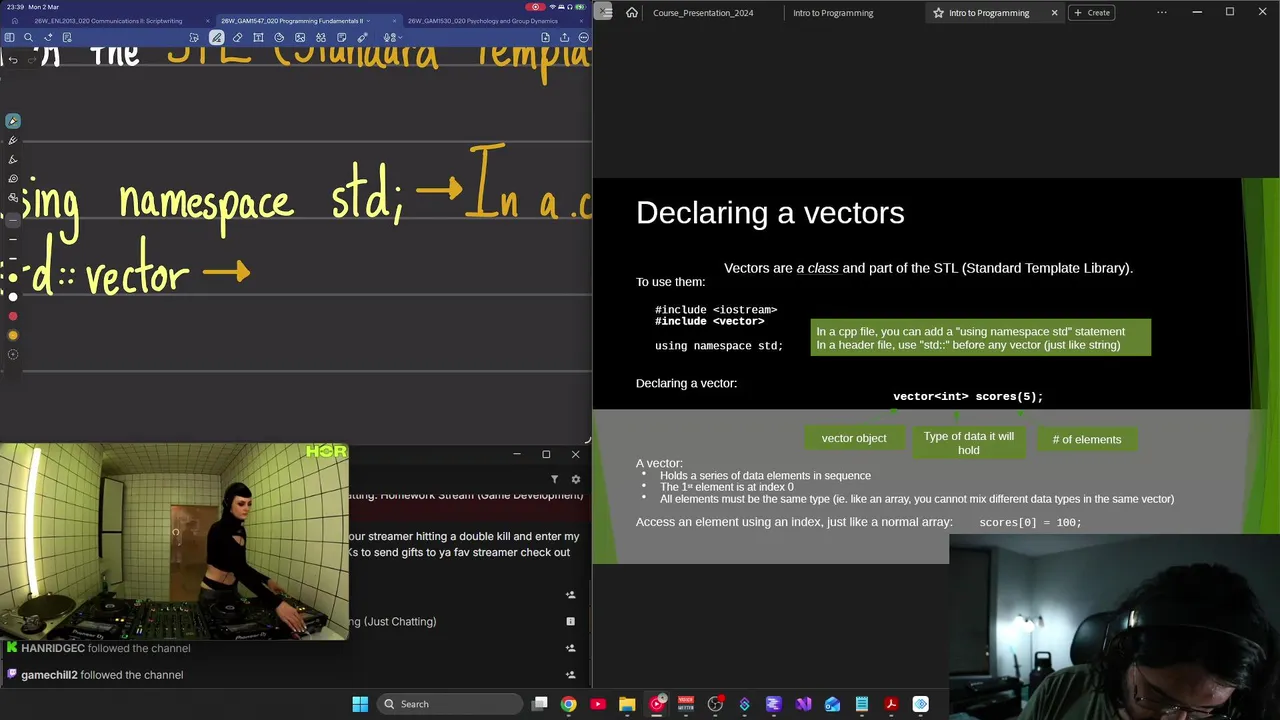Pick the orange pen color swatch
Viewport: 1280px width, 720px height.
pos(13,335)
